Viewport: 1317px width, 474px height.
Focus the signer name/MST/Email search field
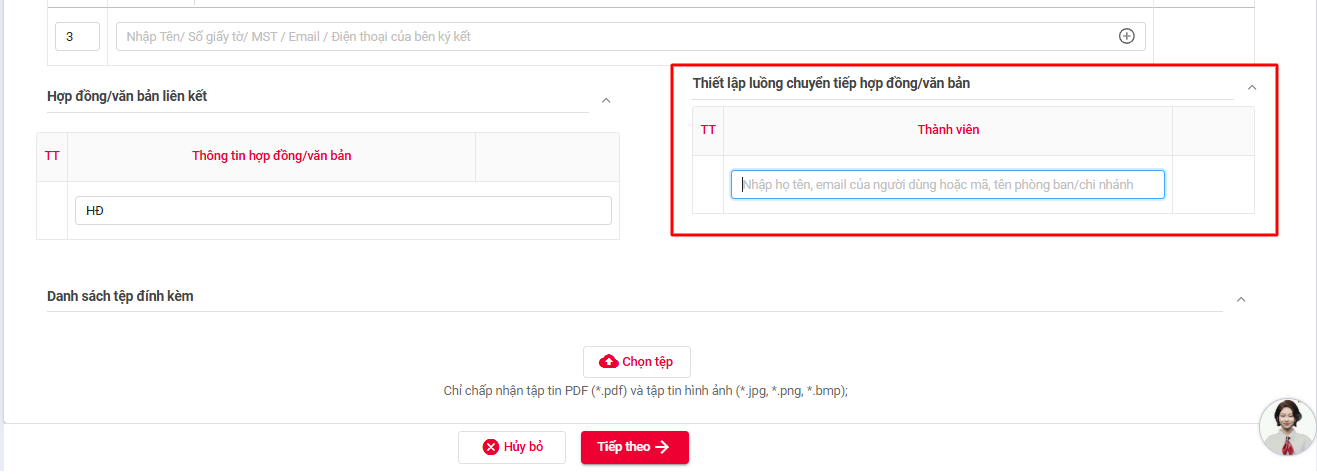point(630,37)
